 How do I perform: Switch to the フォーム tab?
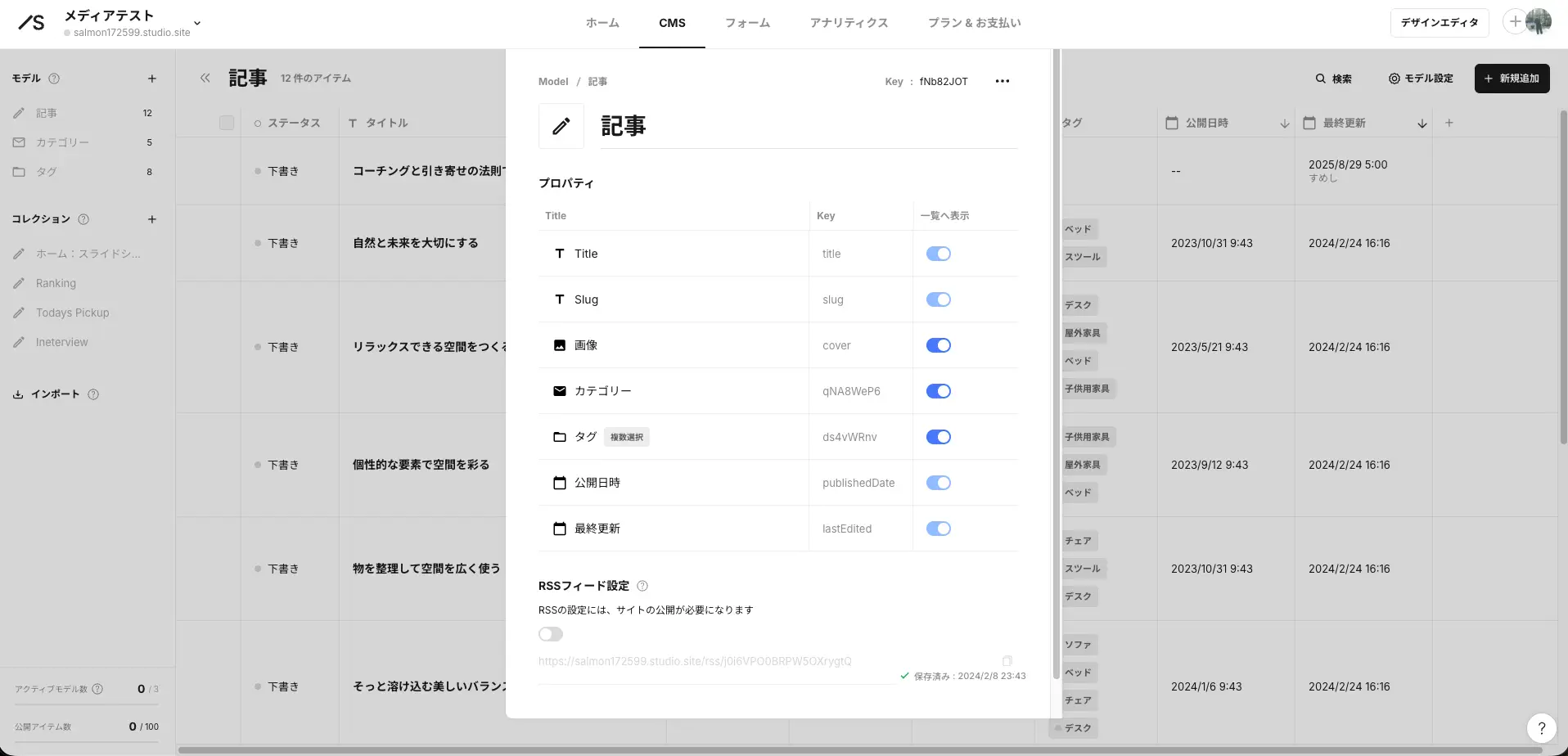click(x=747, y=23)
